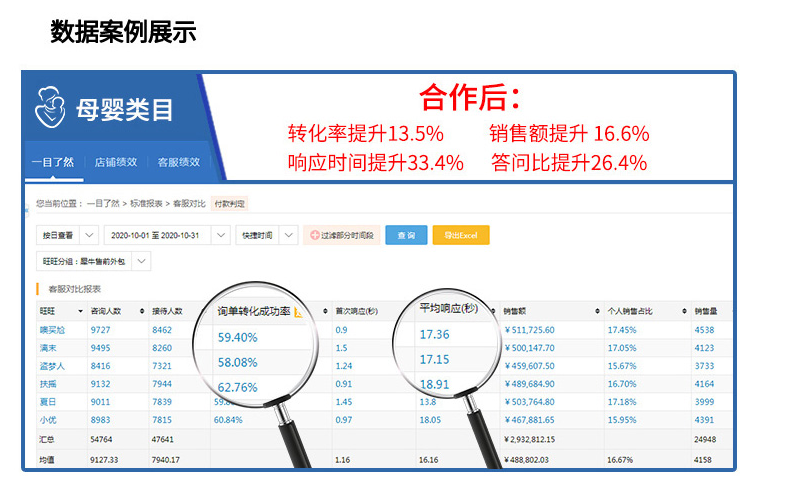Screen dimensions: 795x480
Task: Click the 汇总 total ¥2,932,812.15
Action: (529, 439)
